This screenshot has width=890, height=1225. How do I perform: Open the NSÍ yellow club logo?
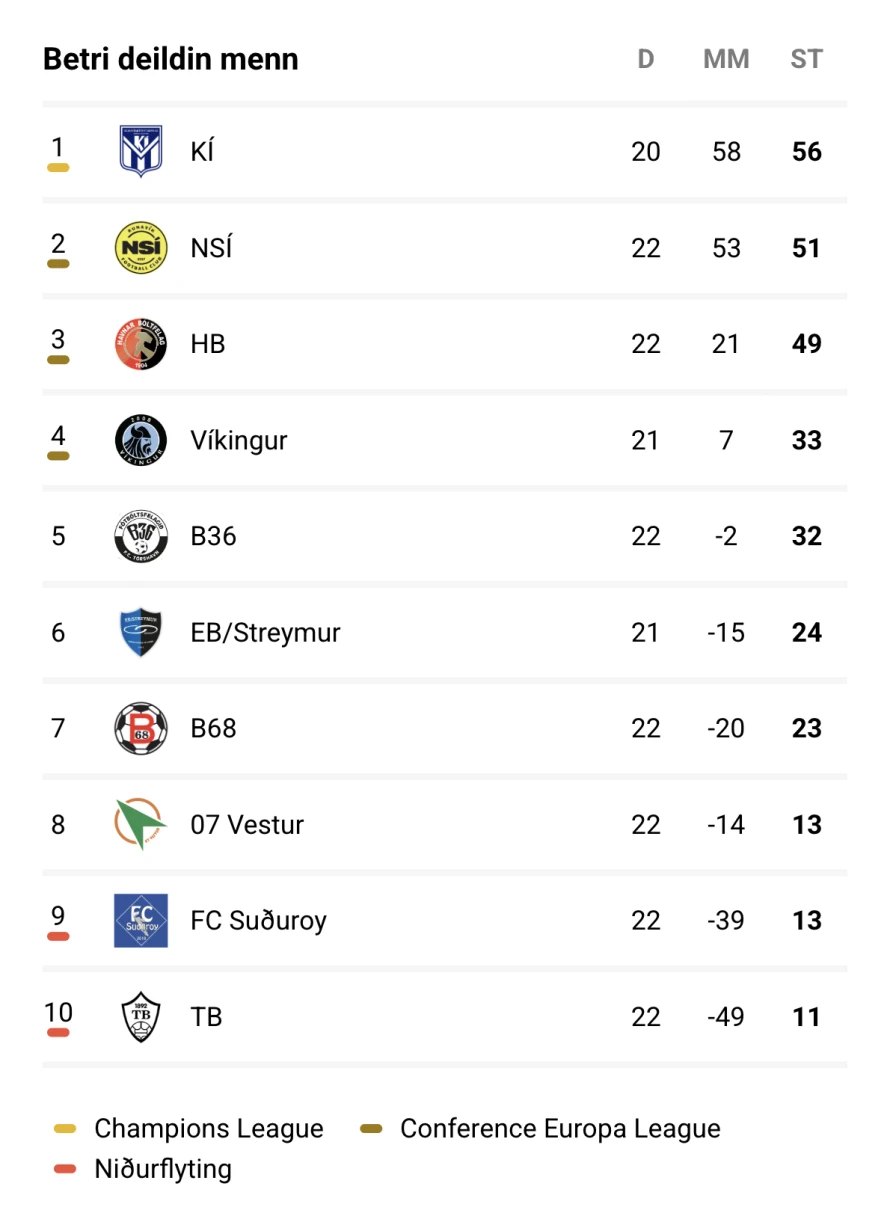click(141, 248)
